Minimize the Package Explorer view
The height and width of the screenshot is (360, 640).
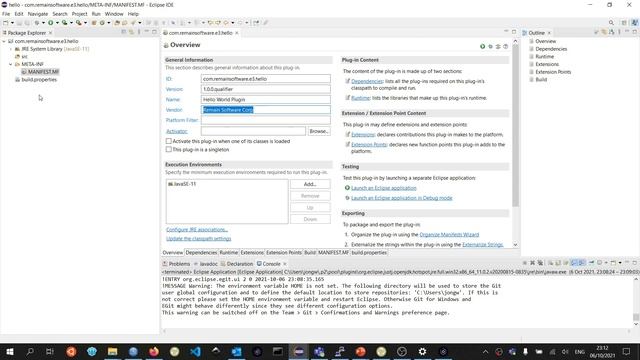point(147,32)
